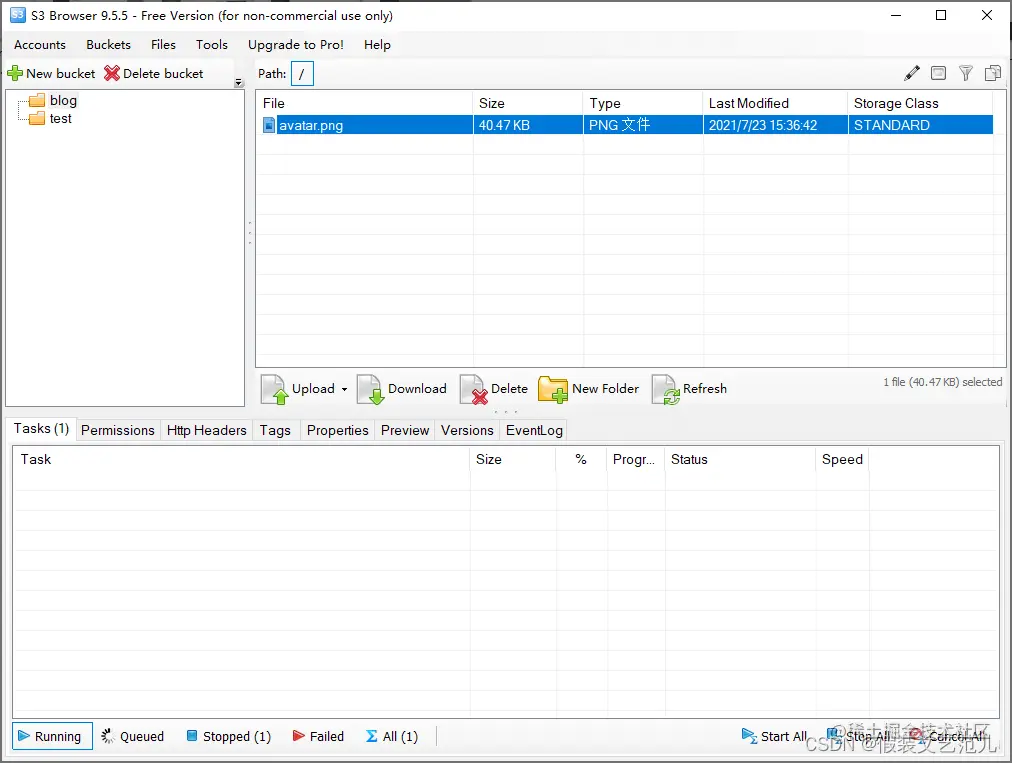Click the Delete bucket red X icon

(x=112, y=74)
